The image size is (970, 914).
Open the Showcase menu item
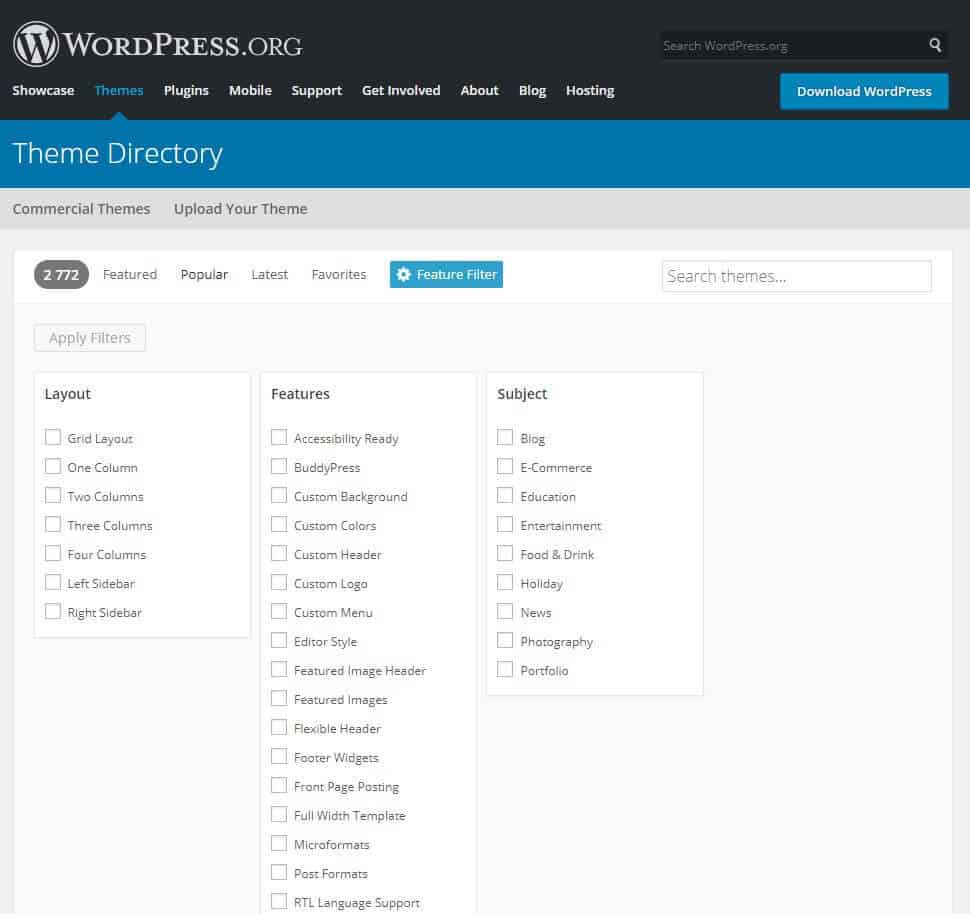pos(43,90)
